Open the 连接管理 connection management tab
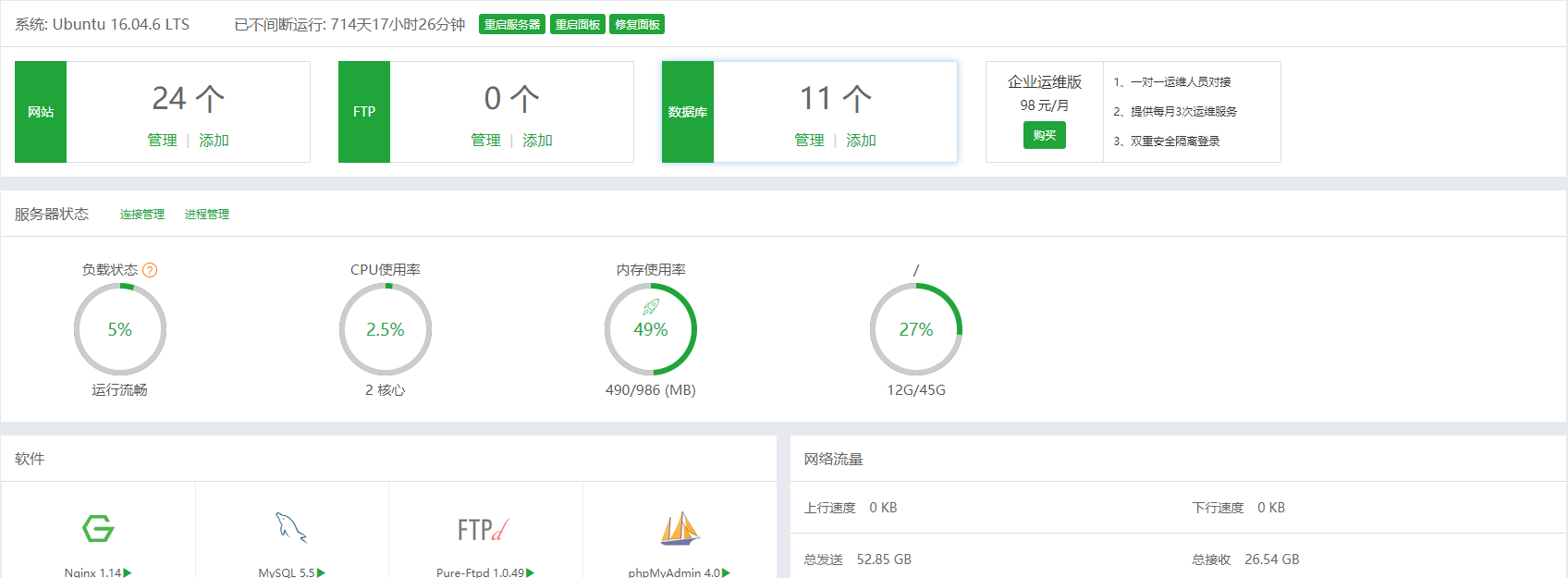 pyautogui.click(x=142, y=214)
